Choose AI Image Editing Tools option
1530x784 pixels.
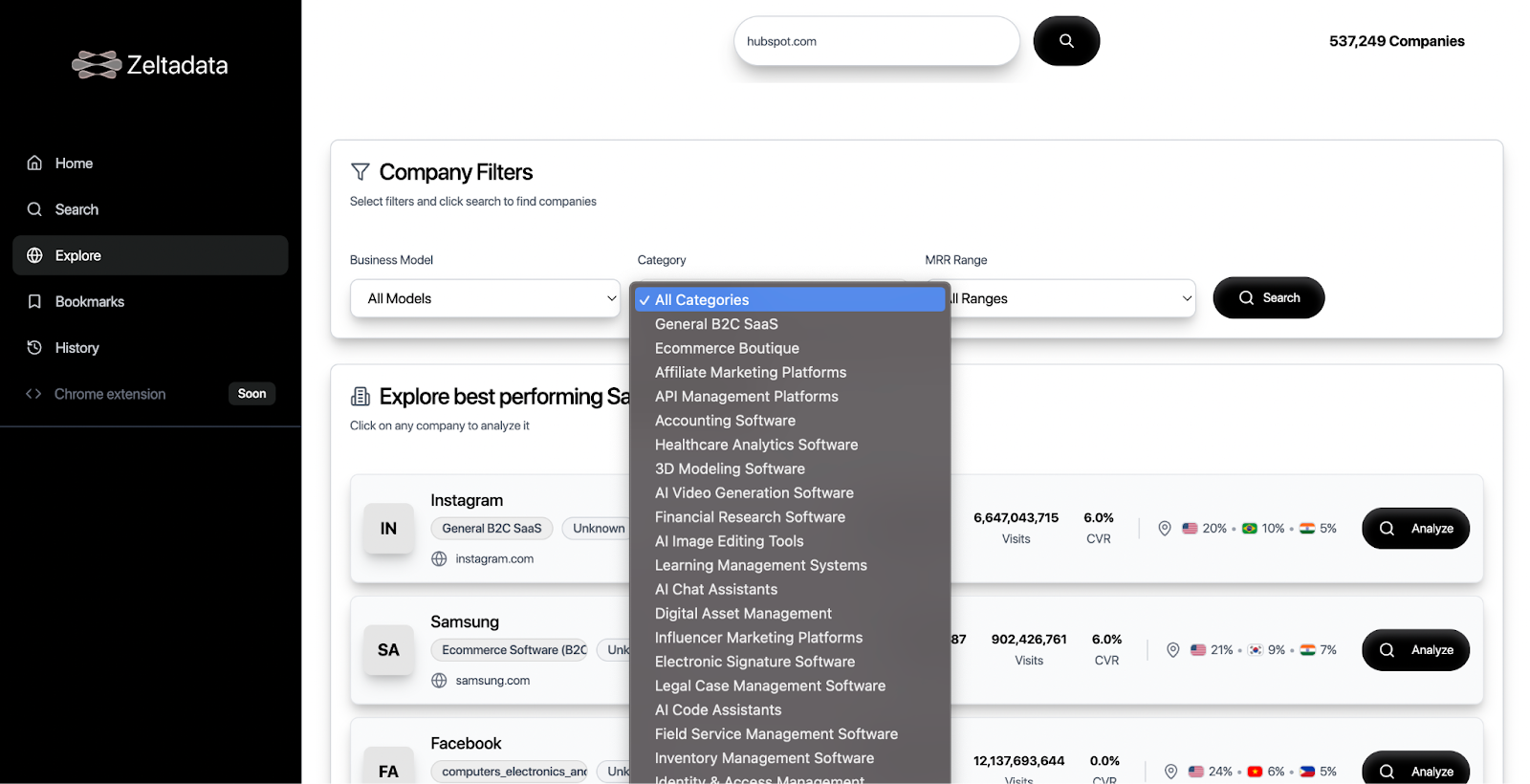coord(790,541)
